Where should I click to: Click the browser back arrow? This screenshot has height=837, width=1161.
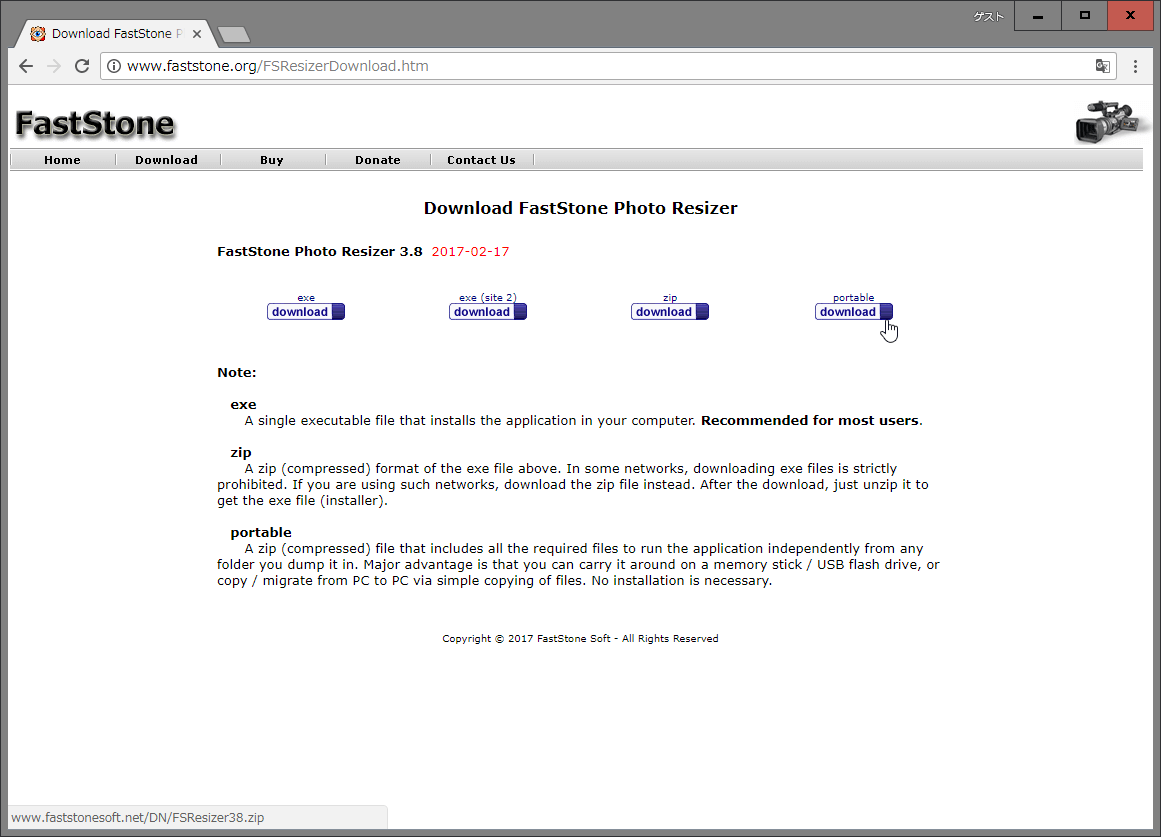click(x=26, y=66)
